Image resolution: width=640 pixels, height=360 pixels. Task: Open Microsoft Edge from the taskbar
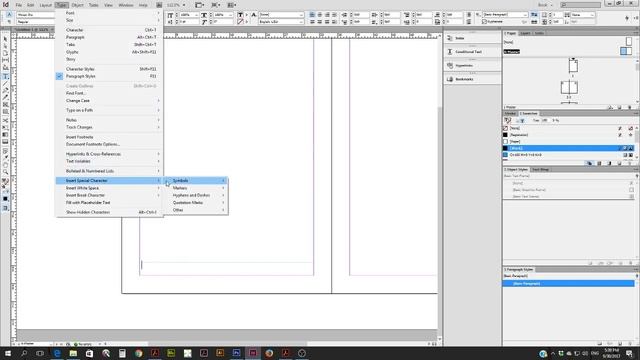57,353
